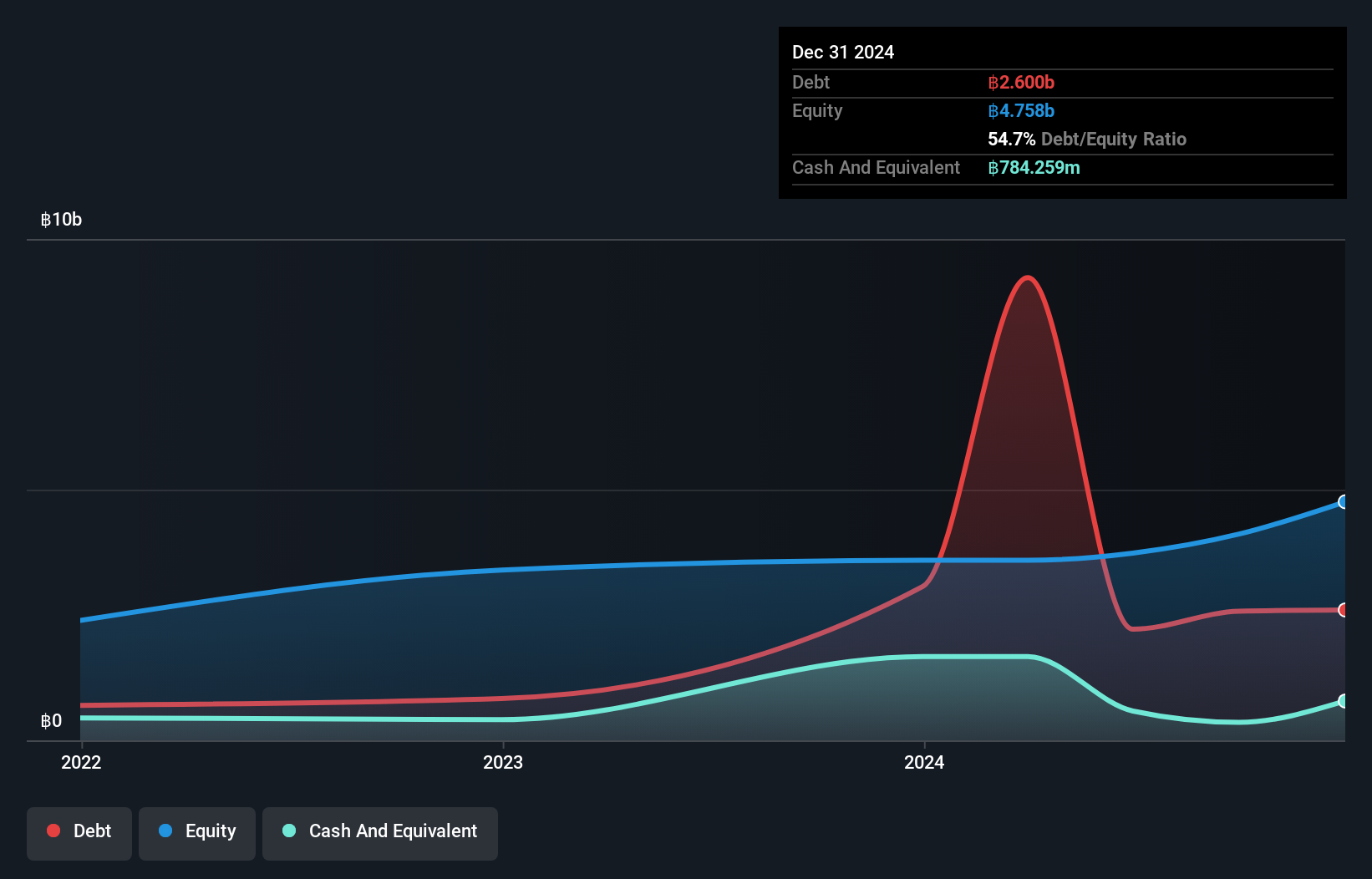Toggle the Cash And Equivalent series visibility
The width and height of the screenshot is (1372, 879).
[379, 831]
